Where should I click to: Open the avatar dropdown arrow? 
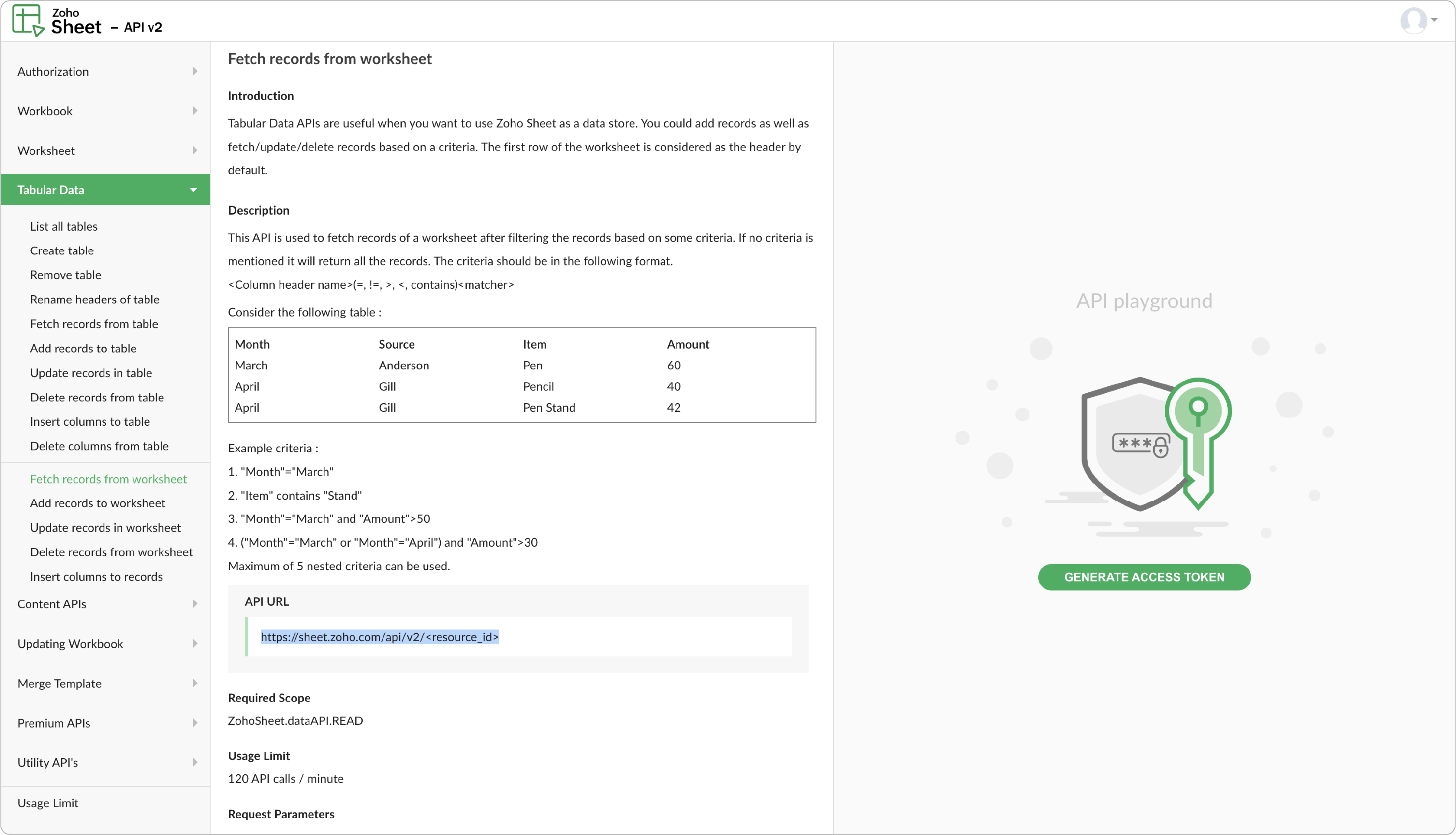(x=1435, y=21)
